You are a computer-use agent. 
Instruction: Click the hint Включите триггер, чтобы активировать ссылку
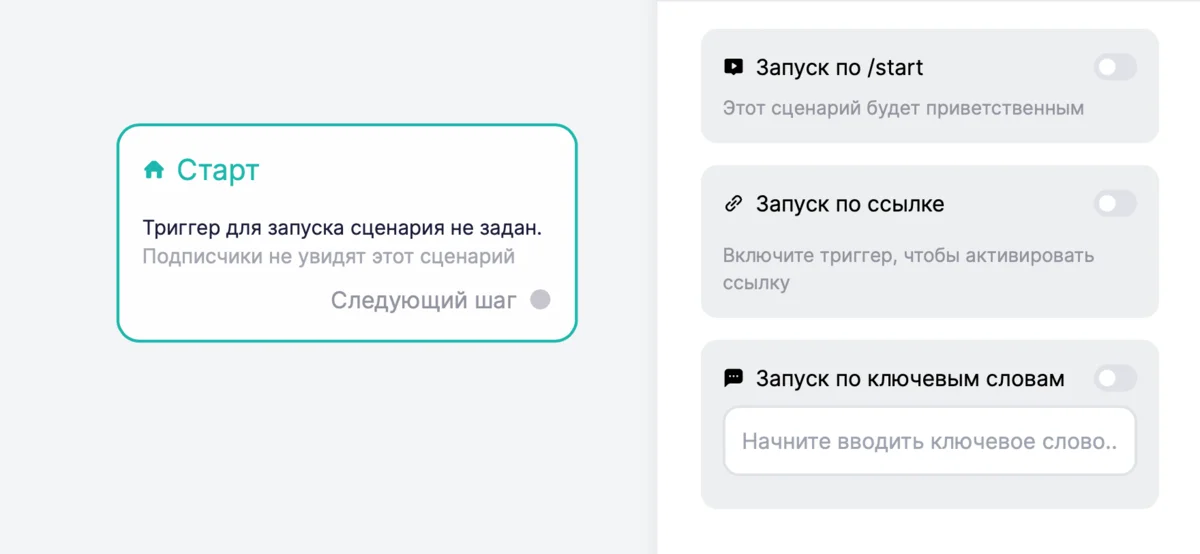click(908, 268)
